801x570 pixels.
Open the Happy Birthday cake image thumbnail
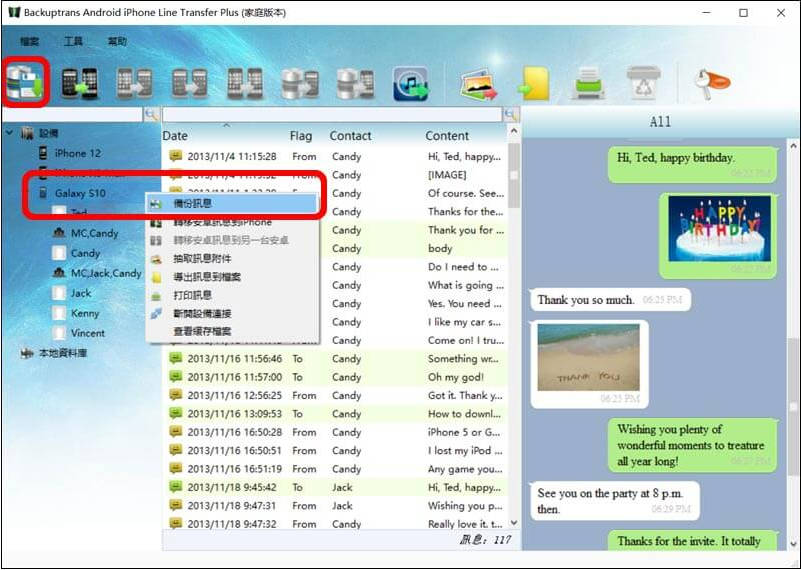[719, 228]
